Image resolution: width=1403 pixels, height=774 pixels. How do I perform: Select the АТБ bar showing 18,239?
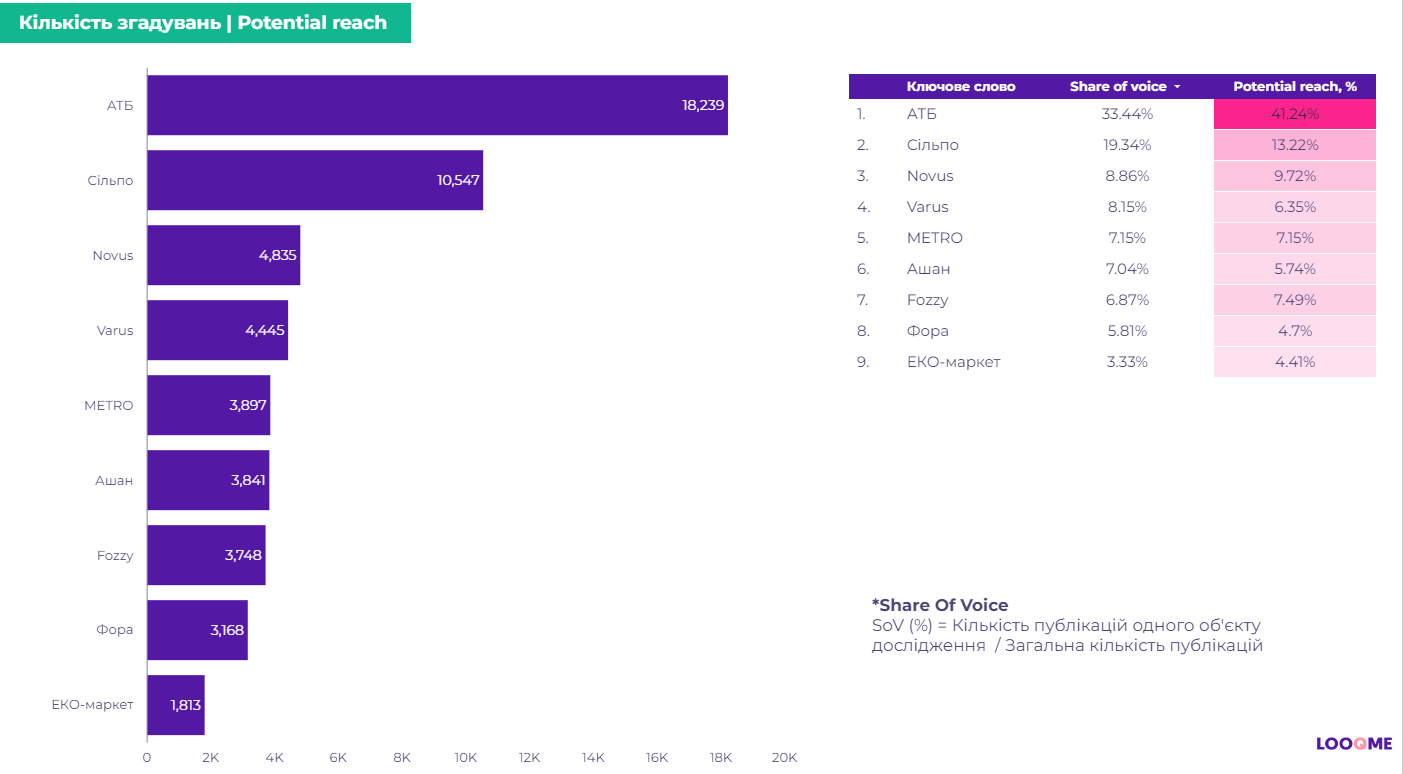point(437,105)
